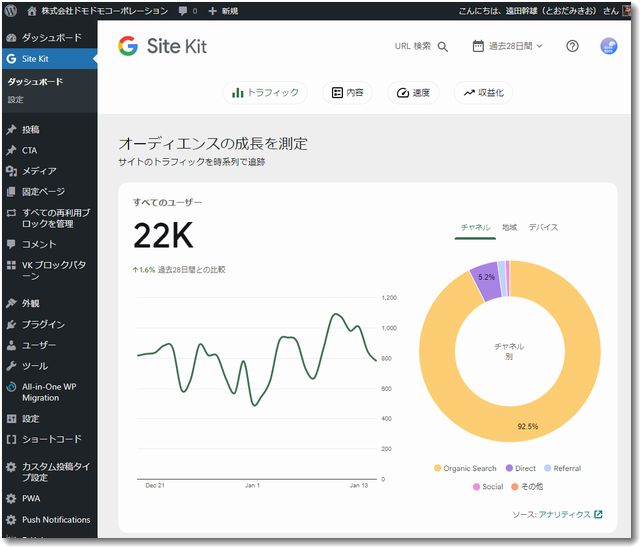Viewport: 640px width, 547px height.
Task: Open Push Notifications gear icon
Action: (11, 520)
